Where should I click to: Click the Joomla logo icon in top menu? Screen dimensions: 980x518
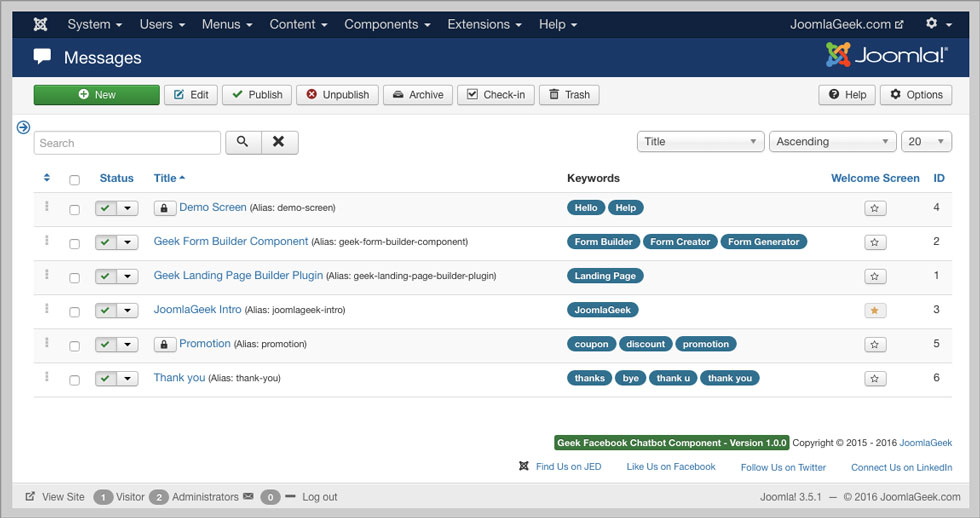pos(41,24)
